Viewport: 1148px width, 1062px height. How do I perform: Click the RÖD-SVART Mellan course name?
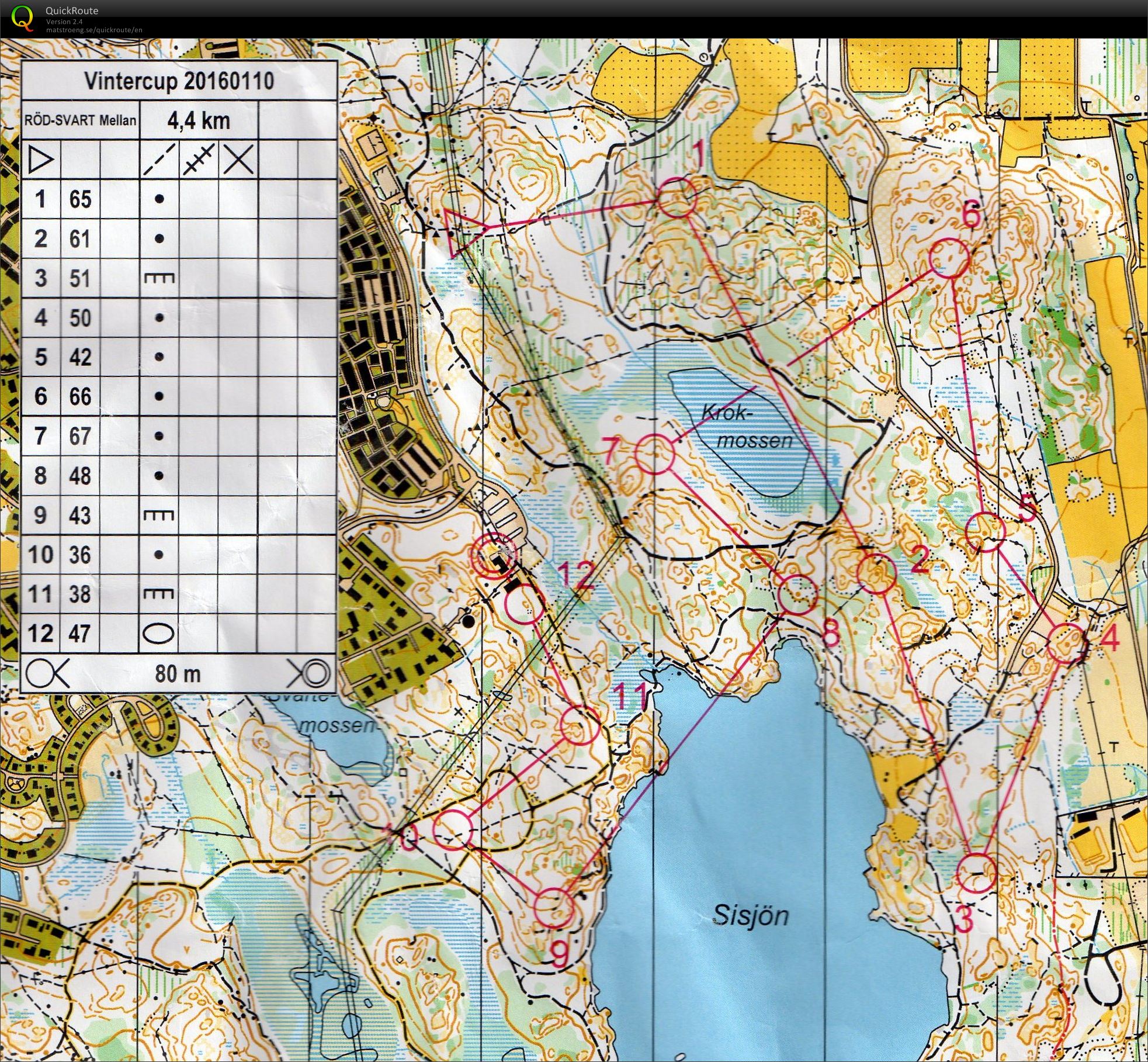(81, 120)
